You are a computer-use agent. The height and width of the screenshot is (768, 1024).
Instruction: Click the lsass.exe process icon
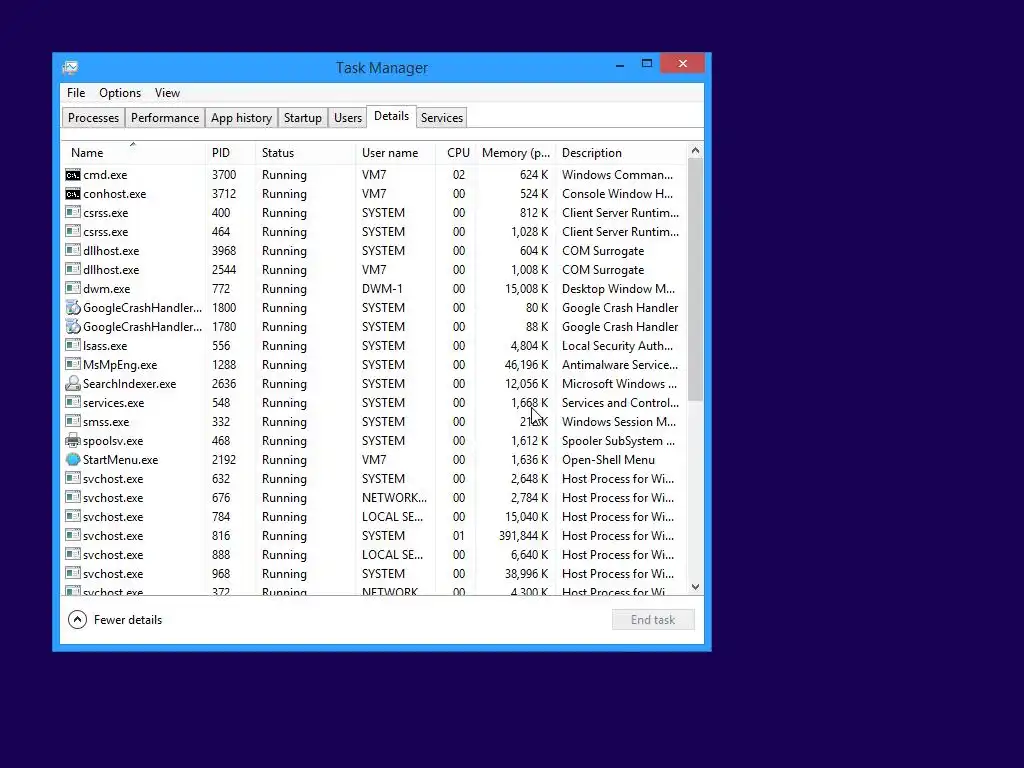tap(73, 345)
